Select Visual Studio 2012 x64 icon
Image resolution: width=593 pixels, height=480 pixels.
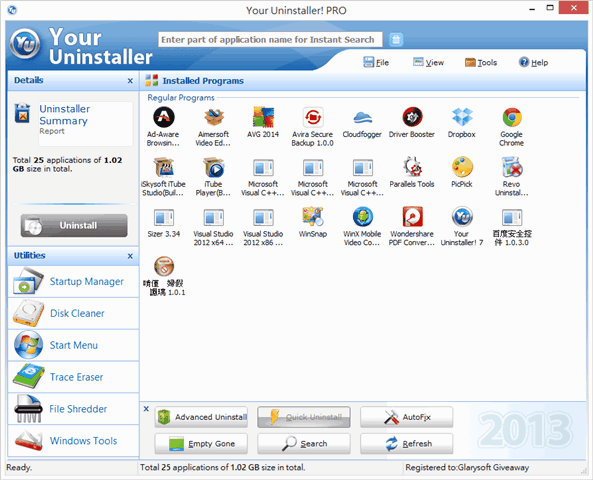coord(214,217)
